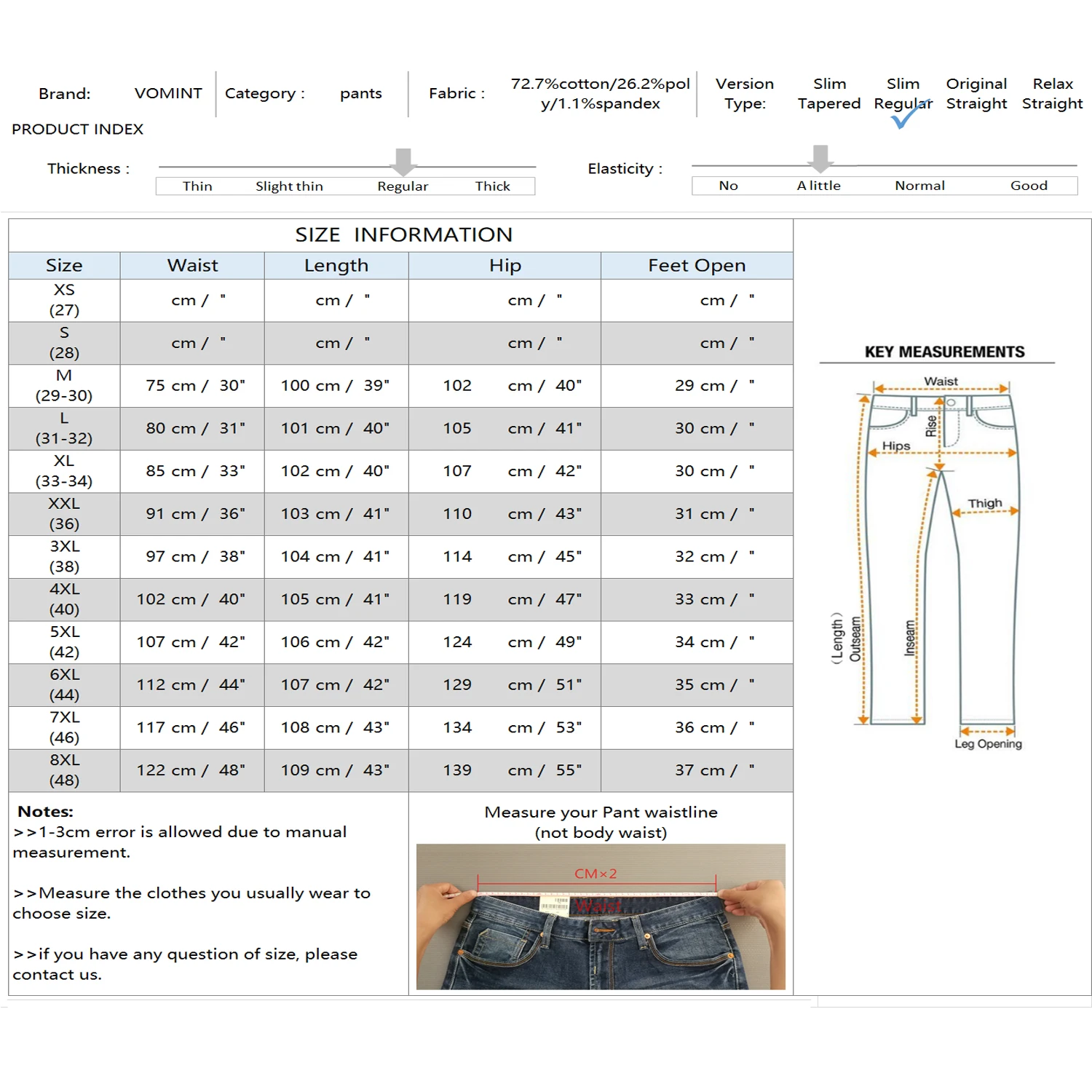
Task: Click the Thigh label on pants diagram
Action: (x=984, y=503)
